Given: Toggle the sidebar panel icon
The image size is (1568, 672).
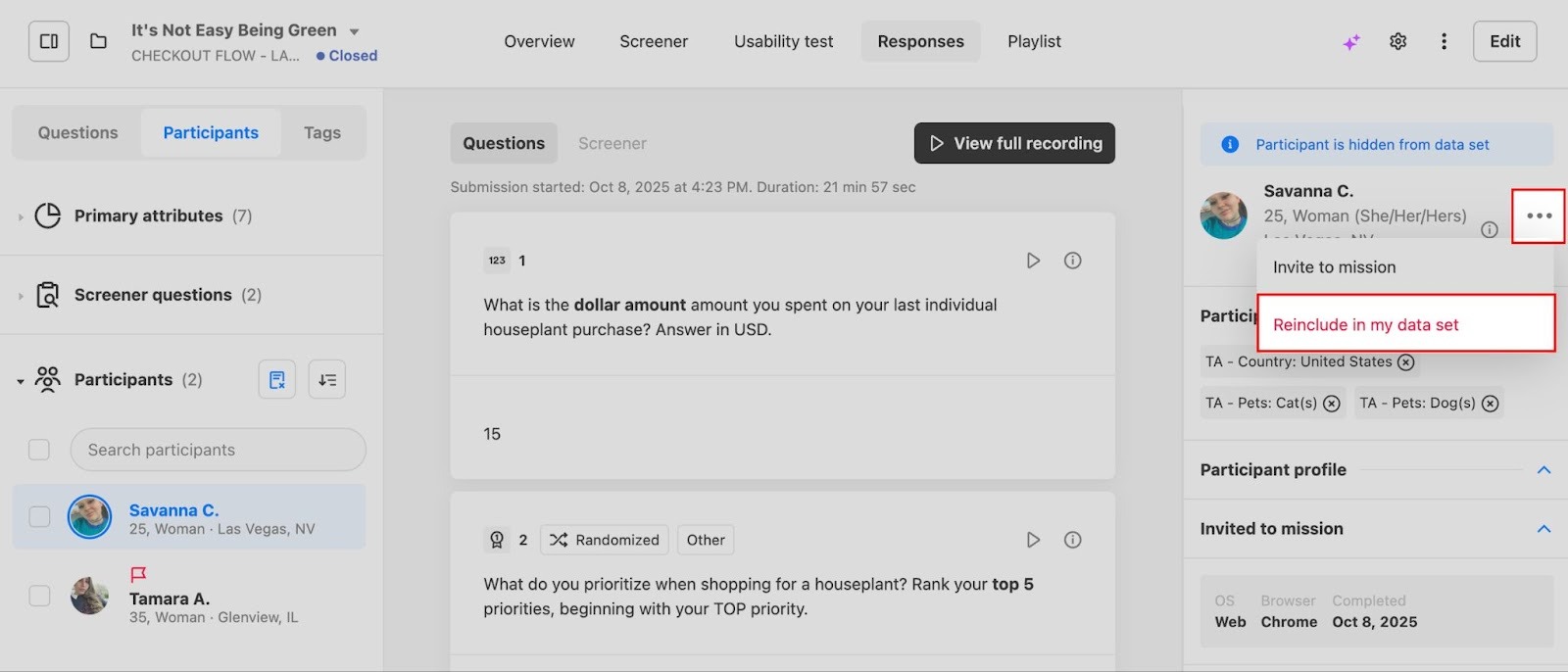Looking at the screenshot, I should tap(49, 41).
